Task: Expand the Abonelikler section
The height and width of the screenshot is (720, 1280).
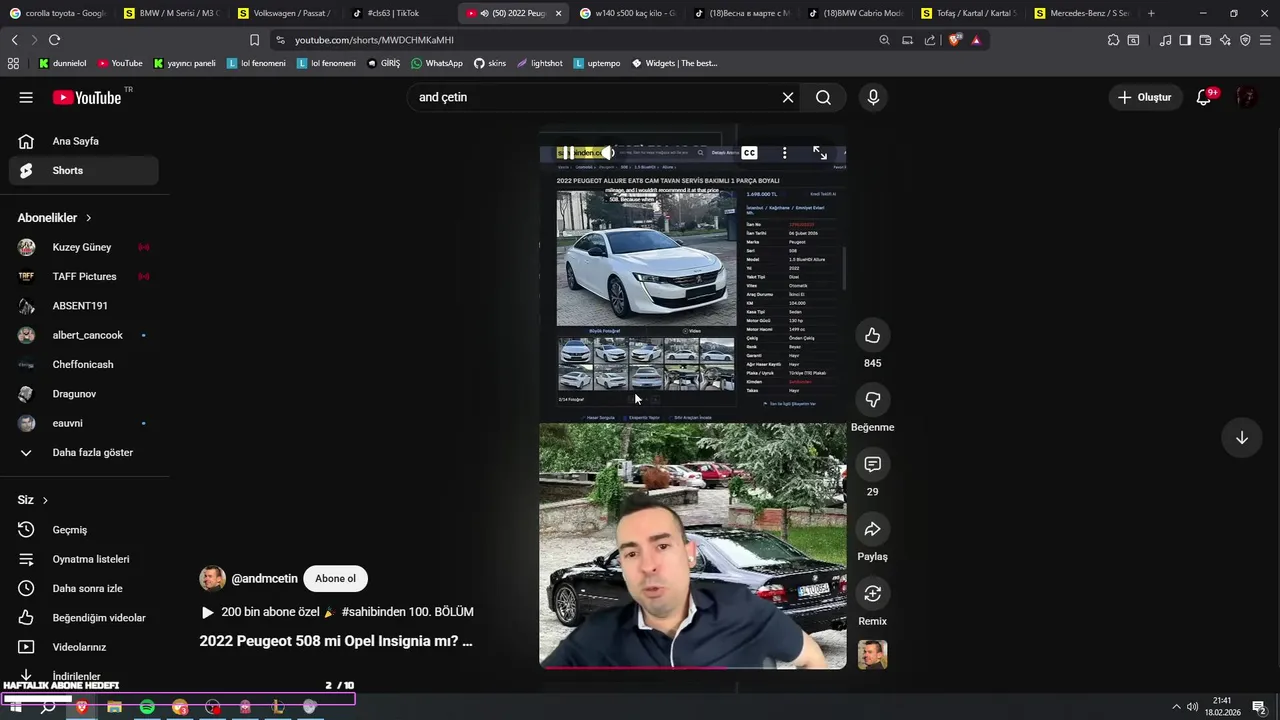Action: click(55, 218)
